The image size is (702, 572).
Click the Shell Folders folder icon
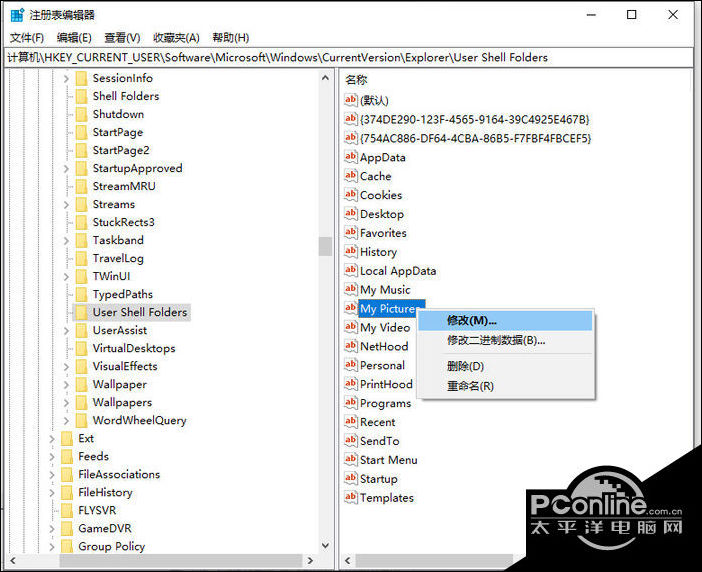point(81,96)
